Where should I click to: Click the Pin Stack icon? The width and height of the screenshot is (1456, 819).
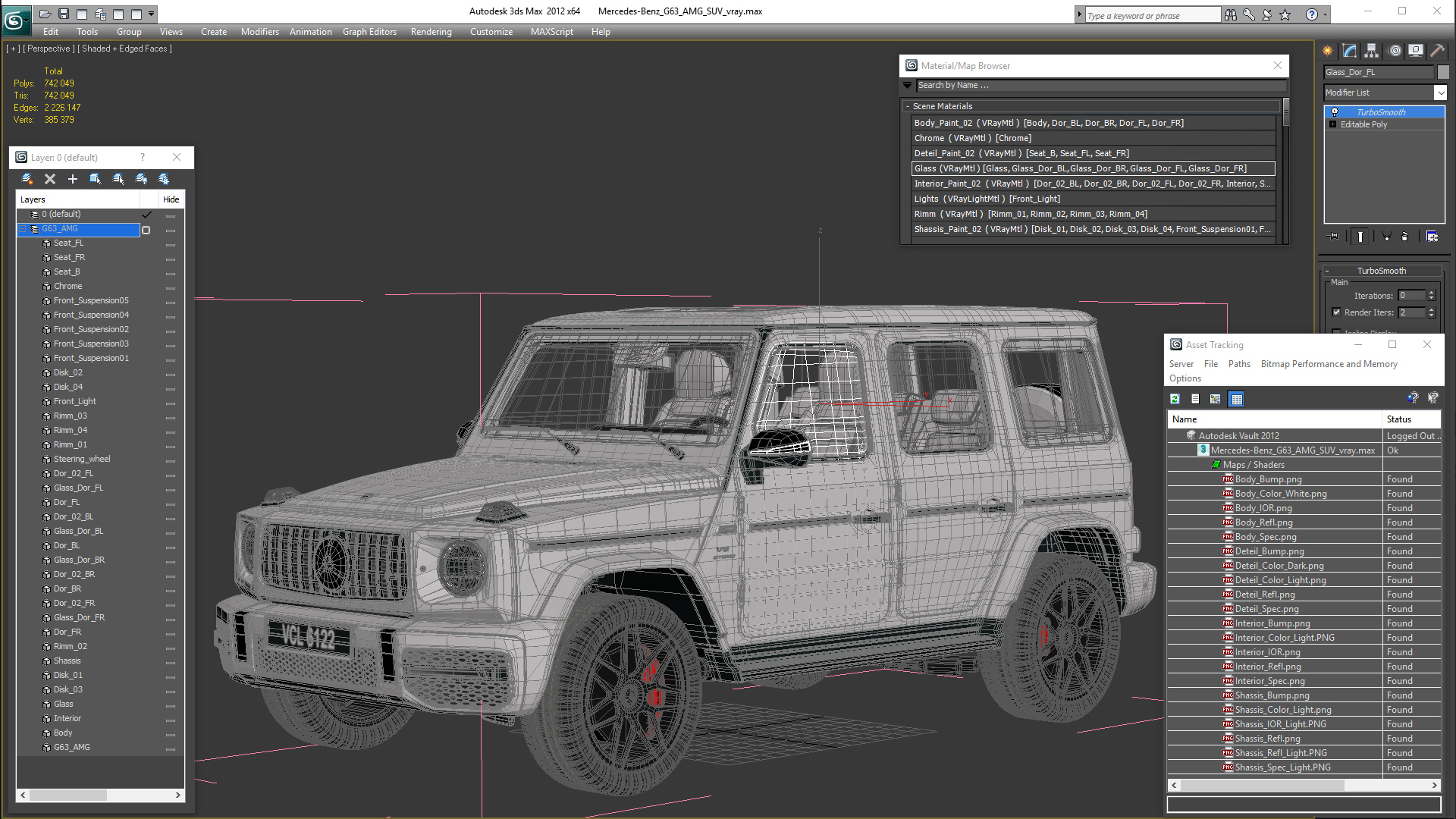(1334, 237)
